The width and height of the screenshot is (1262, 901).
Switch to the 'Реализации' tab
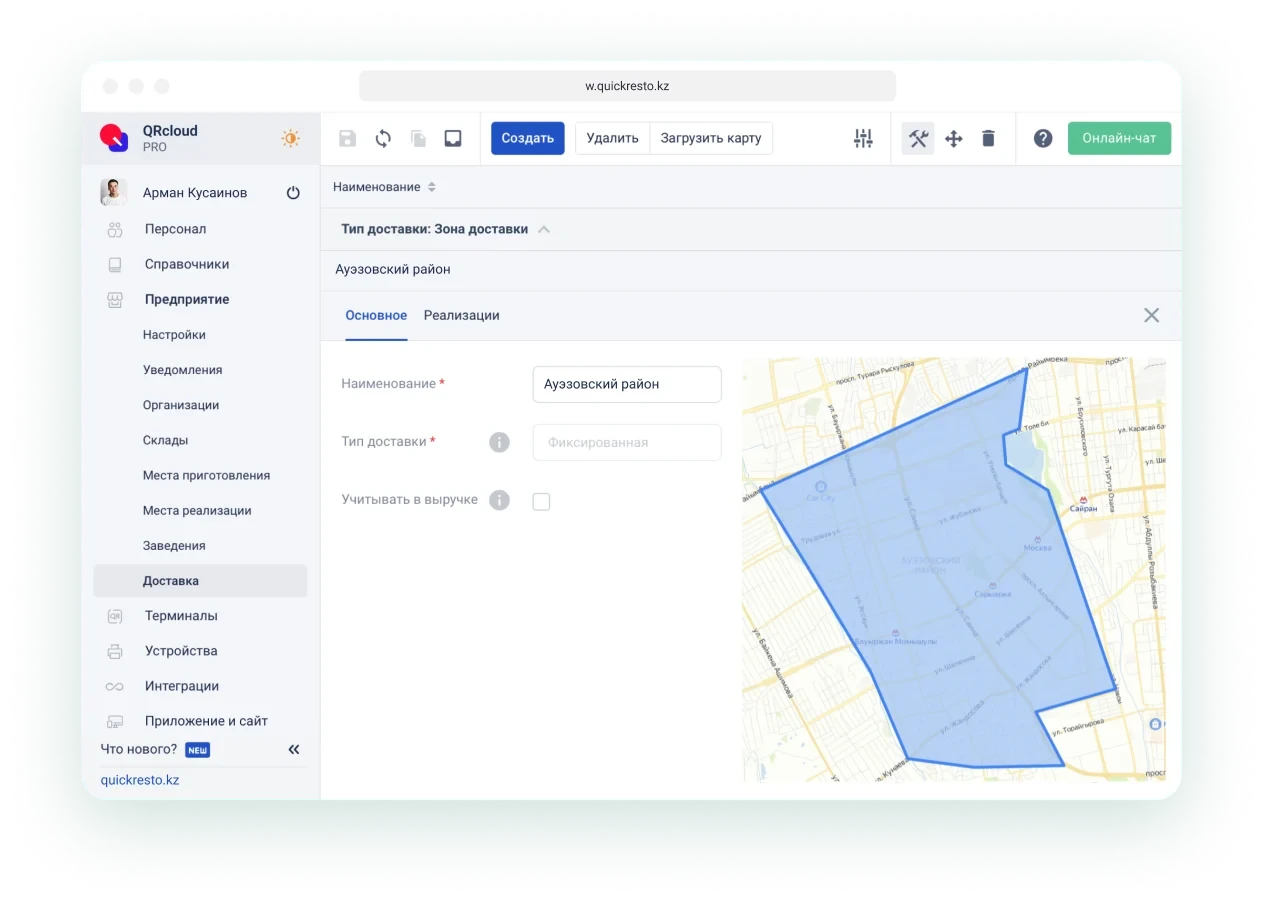click(461, 315)
